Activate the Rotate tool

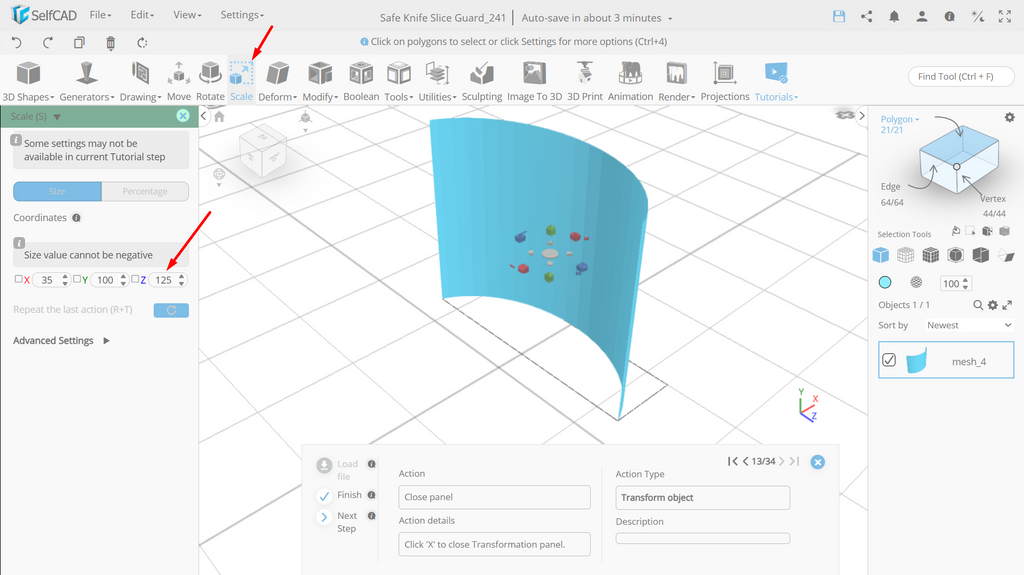[210, 80]
